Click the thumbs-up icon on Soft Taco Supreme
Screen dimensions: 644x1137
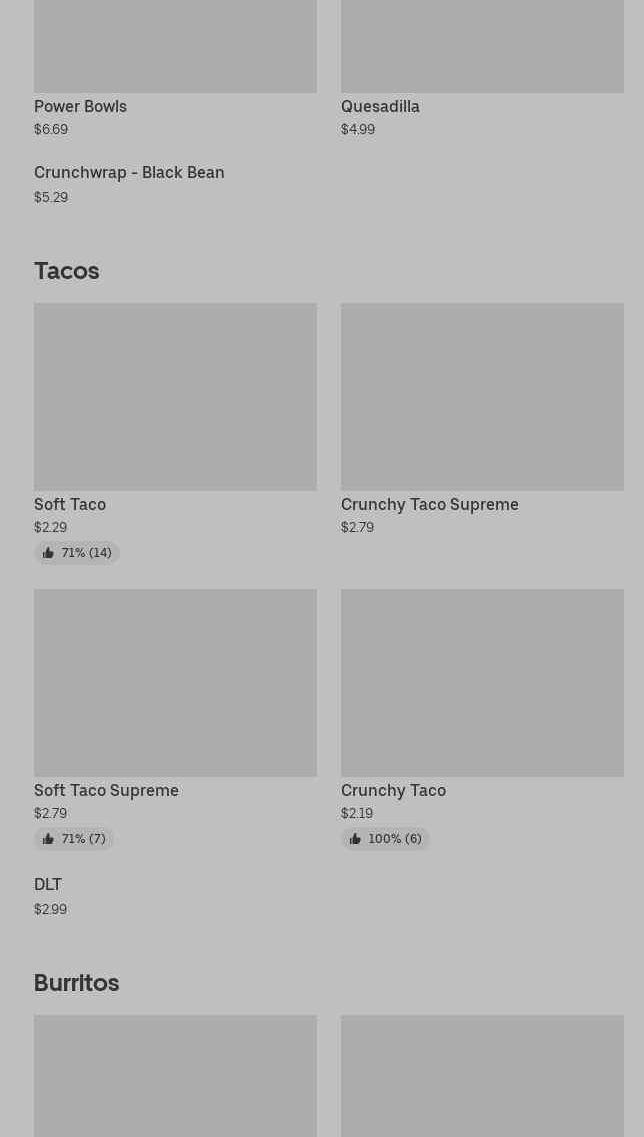tap(48, 838)
